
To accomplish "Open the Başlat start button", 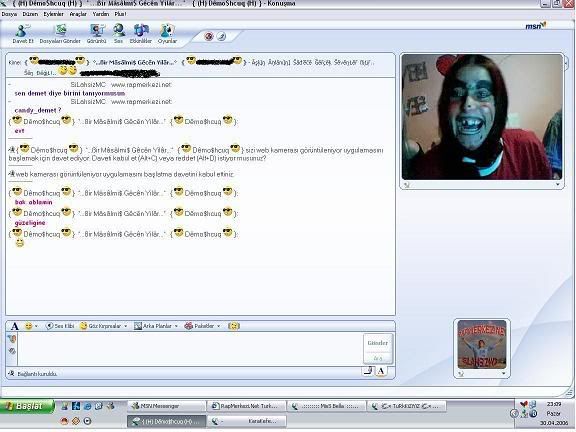I will [x=27, y=406].
